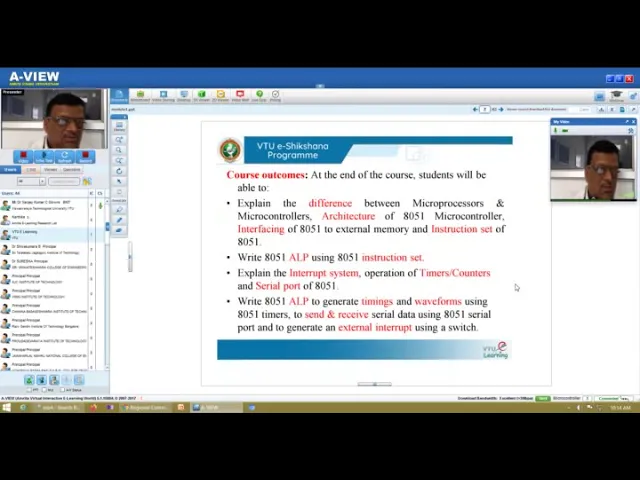Select the annotation eraser tool
The height and width of the screenshot is (480, 640).
[x=119, y=230]
